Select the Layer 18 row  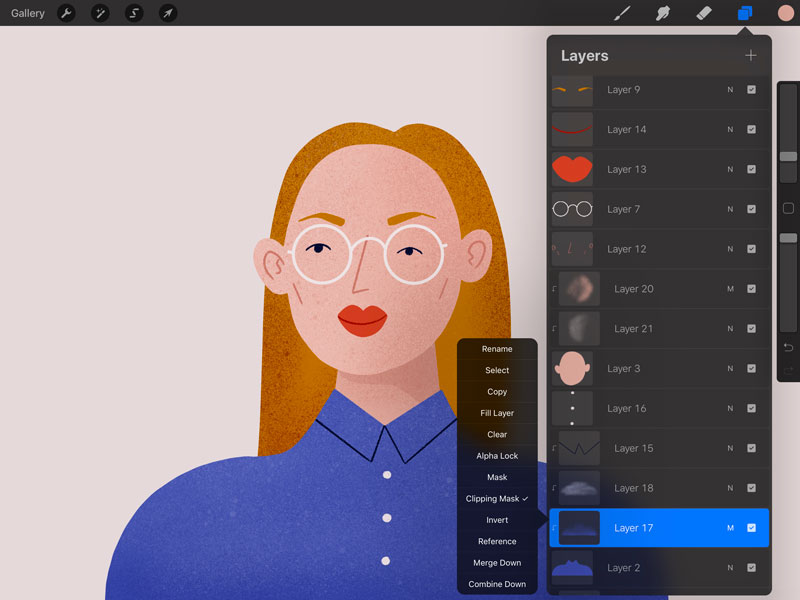659,488
